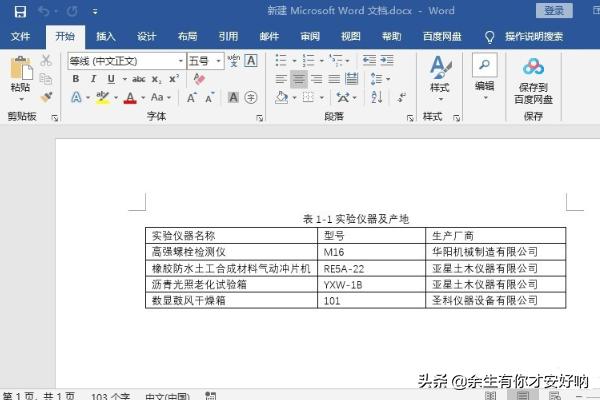Screen dimensions: 600x400
Task: Expand the 样式 styles gallery
Action: (439, 74)
